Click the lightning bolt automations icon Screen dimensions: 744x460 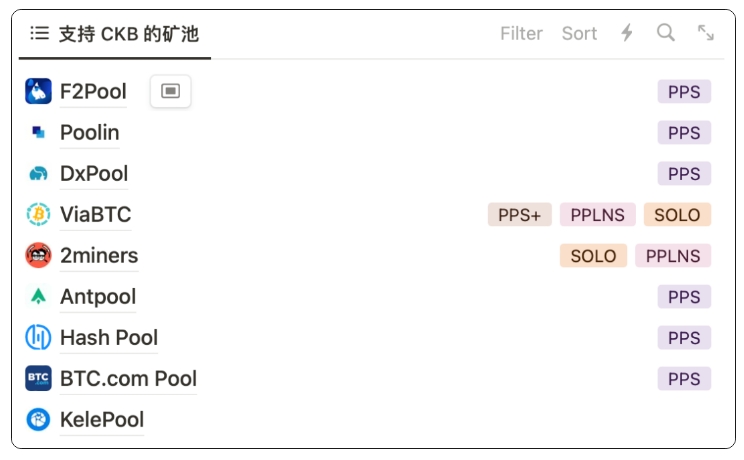(x=627, y=33)
